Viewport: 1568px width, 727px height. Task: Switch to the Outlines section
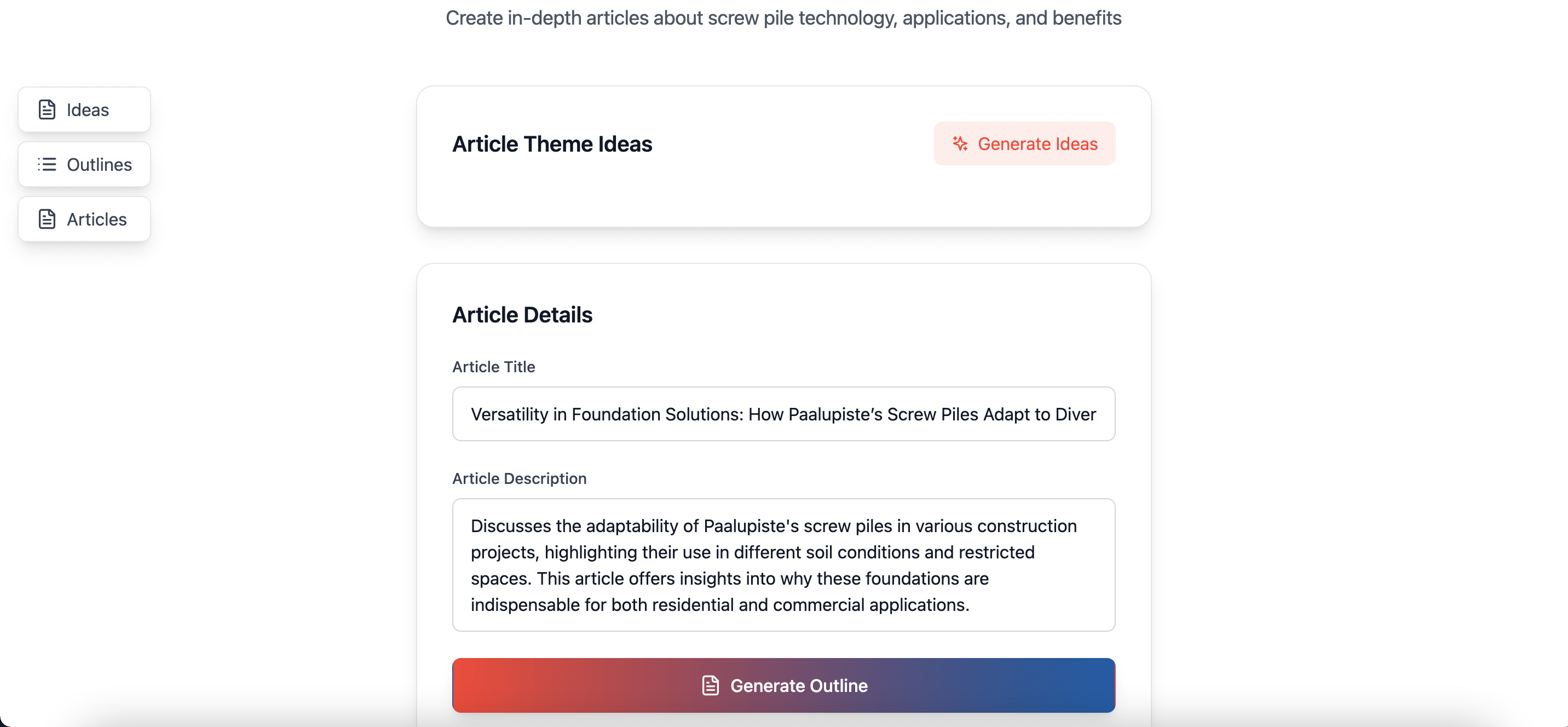click(x=84, y=164)
